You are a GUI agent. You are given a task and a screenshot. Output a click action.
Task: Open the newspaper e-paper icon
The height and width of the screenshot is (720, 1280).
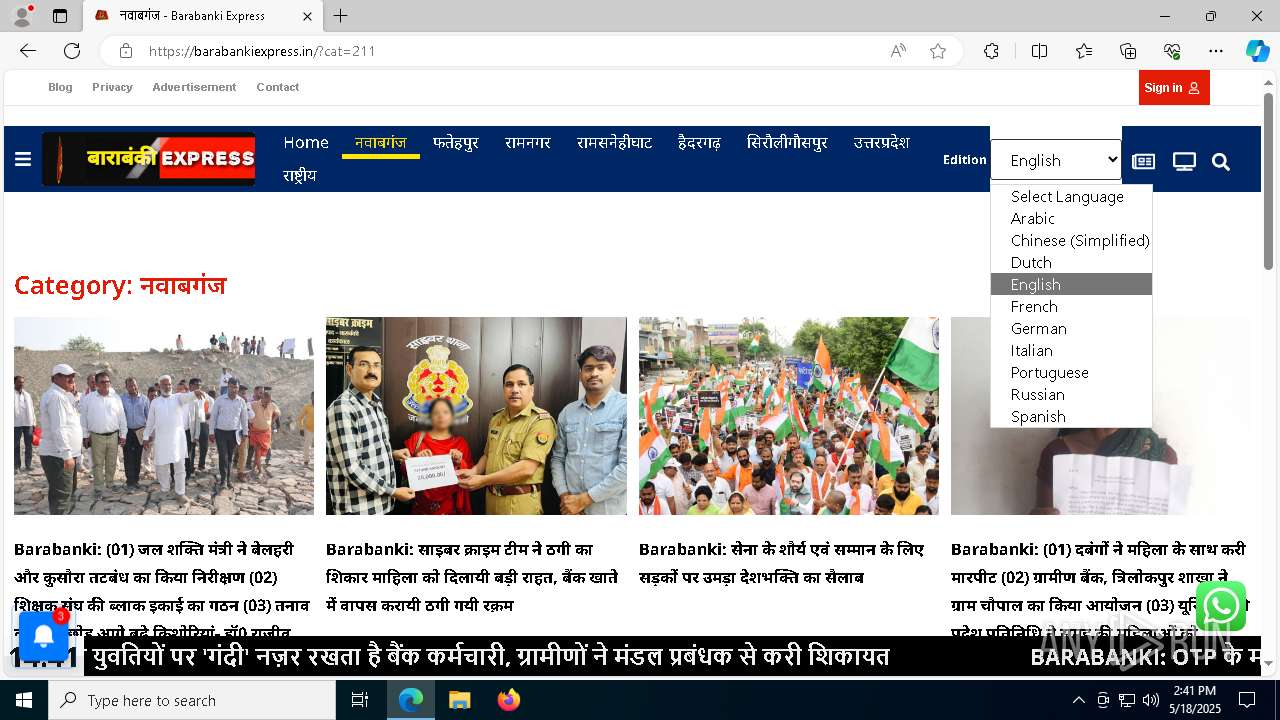[x=1143, y=162]
